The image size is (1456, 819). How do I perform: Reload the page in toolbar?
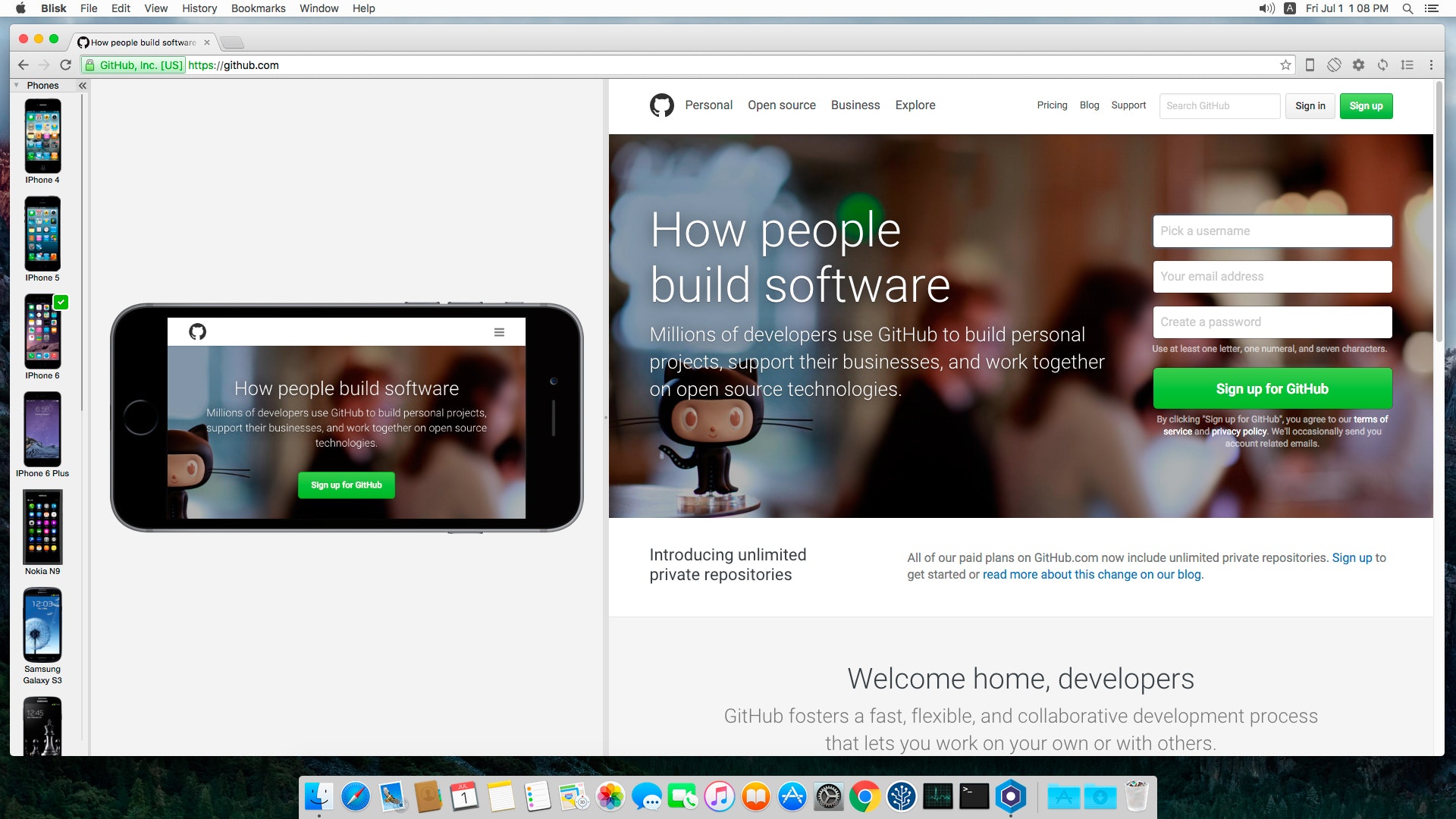(65, 65)
